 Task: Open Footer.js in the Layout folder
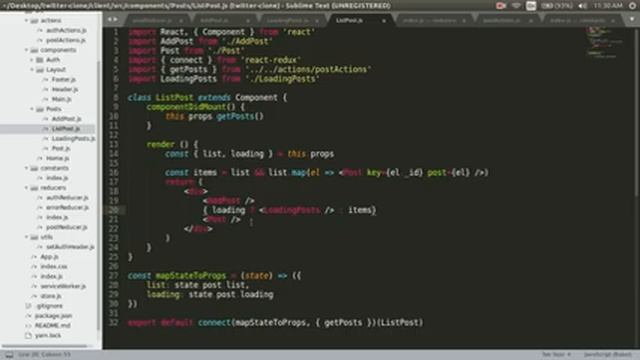64,79
